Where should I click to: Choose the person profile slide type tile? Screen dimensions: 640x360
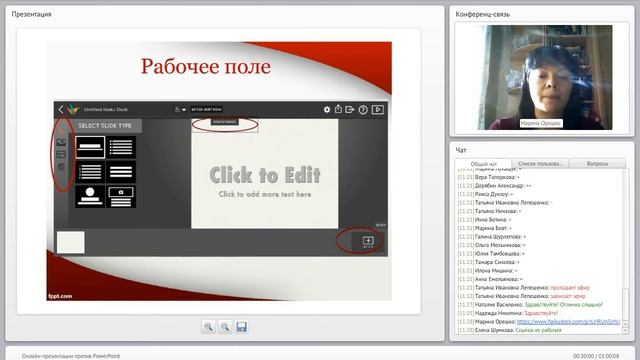click(x=90, y=196)
